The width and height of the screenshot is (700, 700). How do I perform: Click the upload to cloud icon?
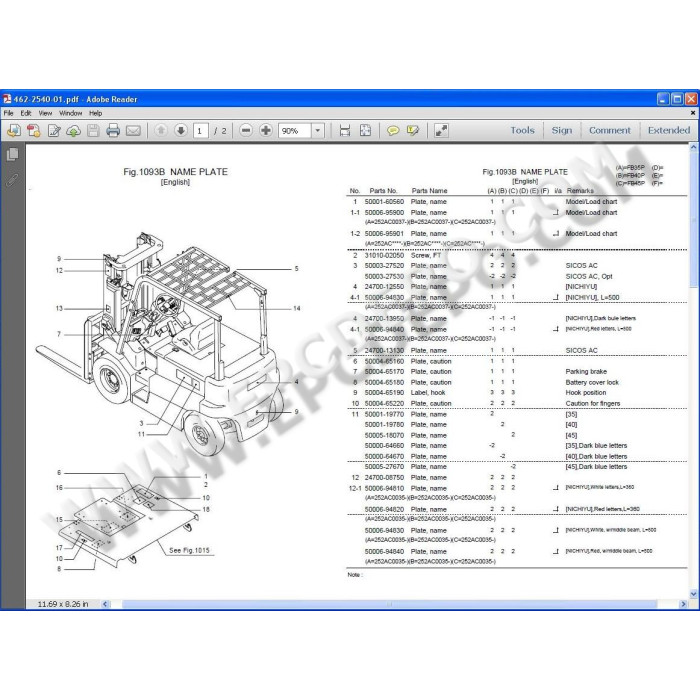tap(74, 131)
